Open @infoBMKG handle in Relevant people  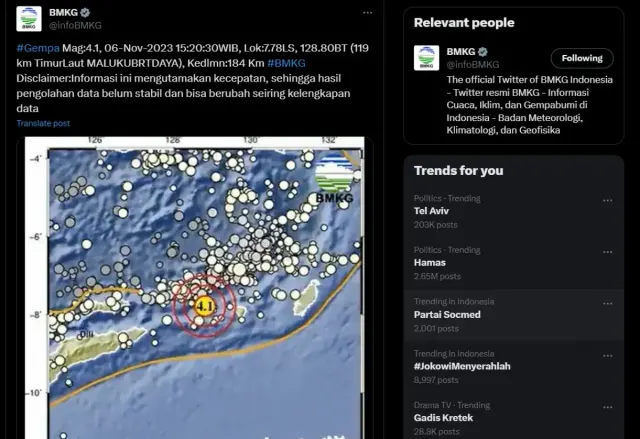(x=473, y=64)
